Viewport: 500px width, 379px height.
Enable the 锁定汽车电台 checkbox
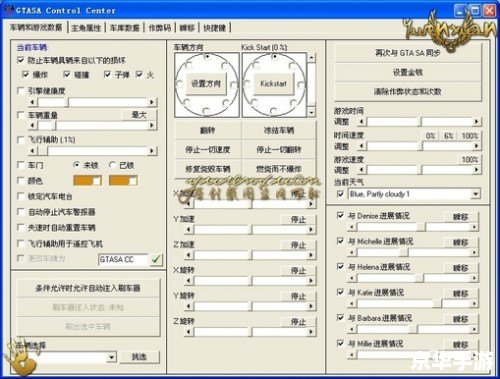(x=21, y=196)
